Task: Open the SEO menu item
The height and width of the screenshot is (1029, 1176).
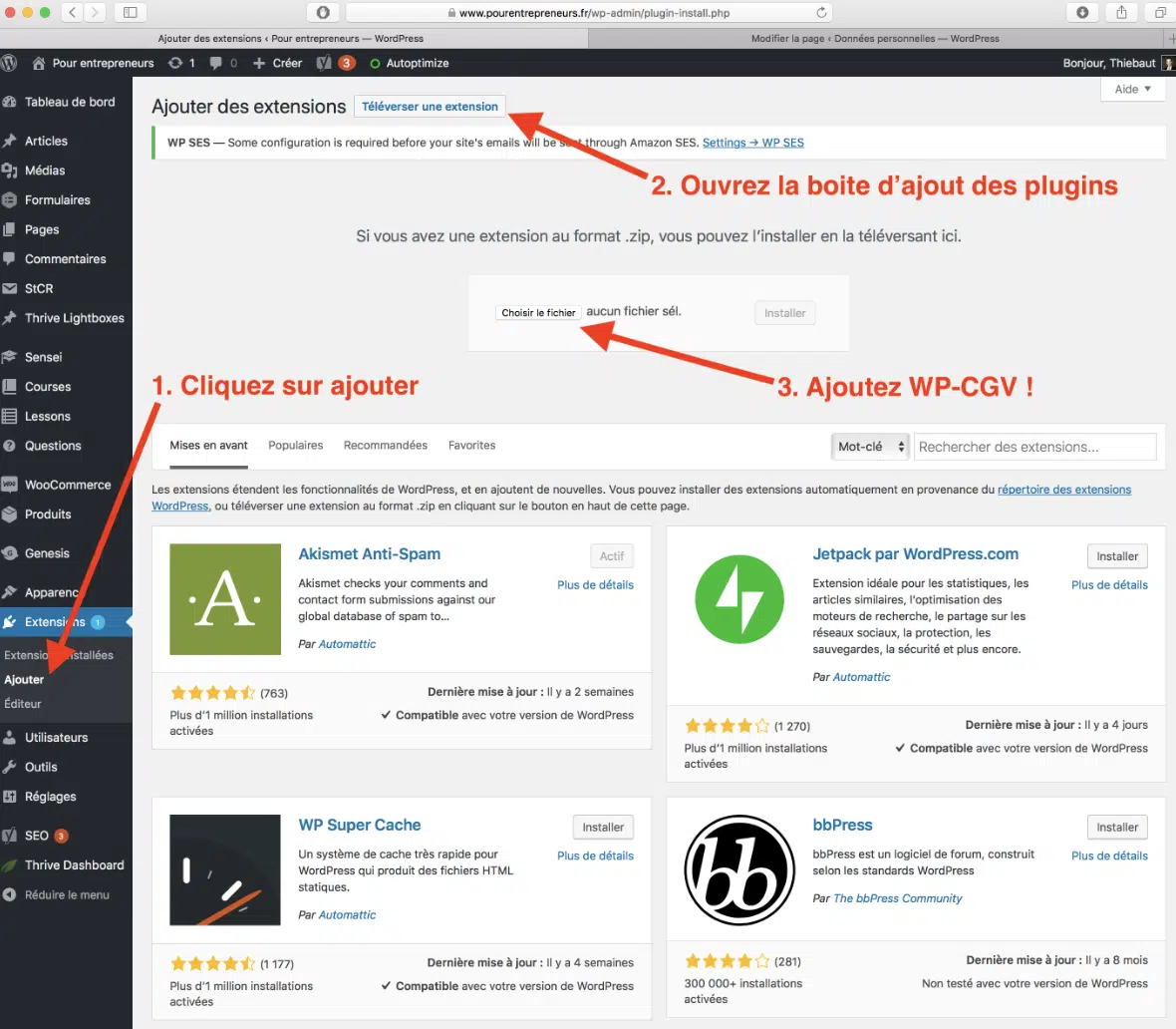Action: tap(66, 836)
